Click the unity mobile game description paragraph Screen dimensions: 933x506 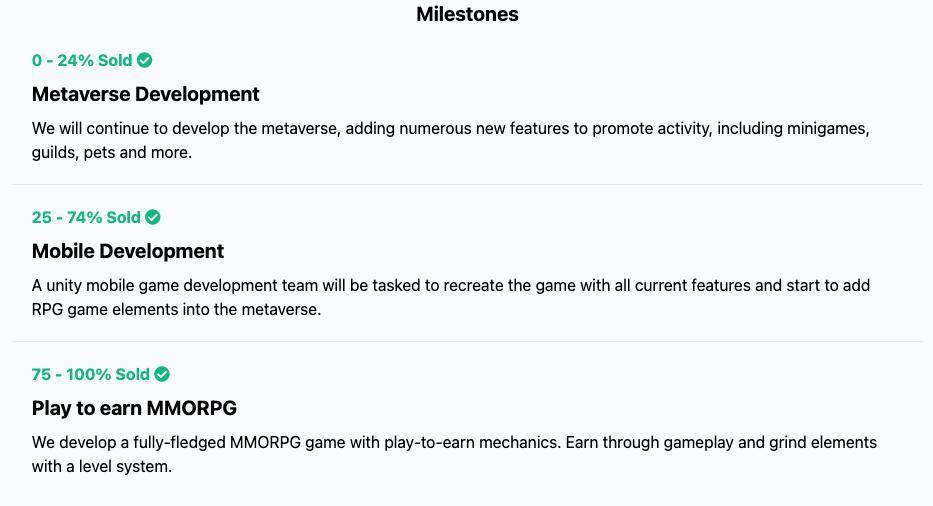[x=451, y=298]
